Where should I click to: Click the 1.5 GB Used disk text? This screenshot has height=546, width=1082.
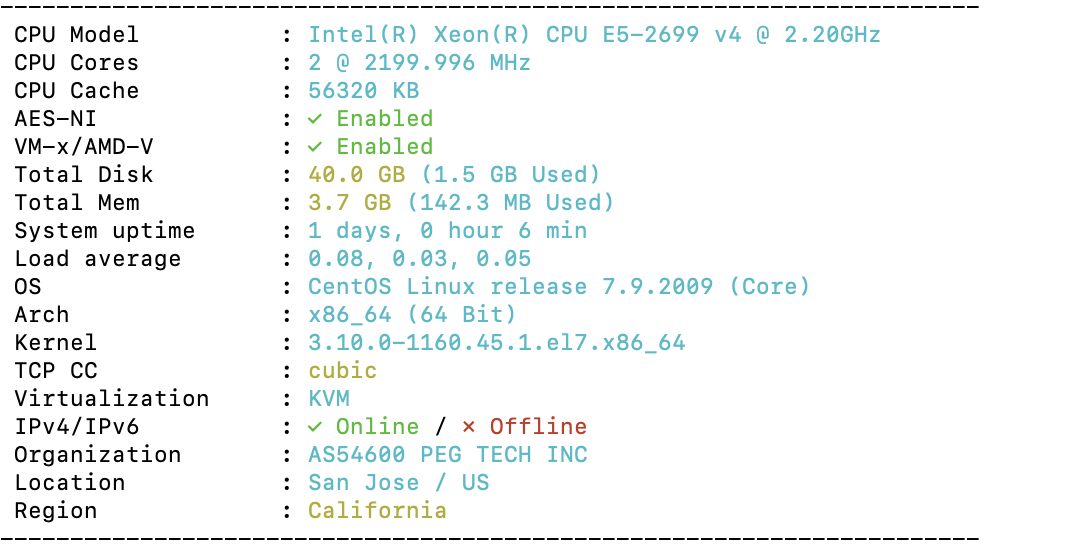pyautogui.click(x=511, y=175)
